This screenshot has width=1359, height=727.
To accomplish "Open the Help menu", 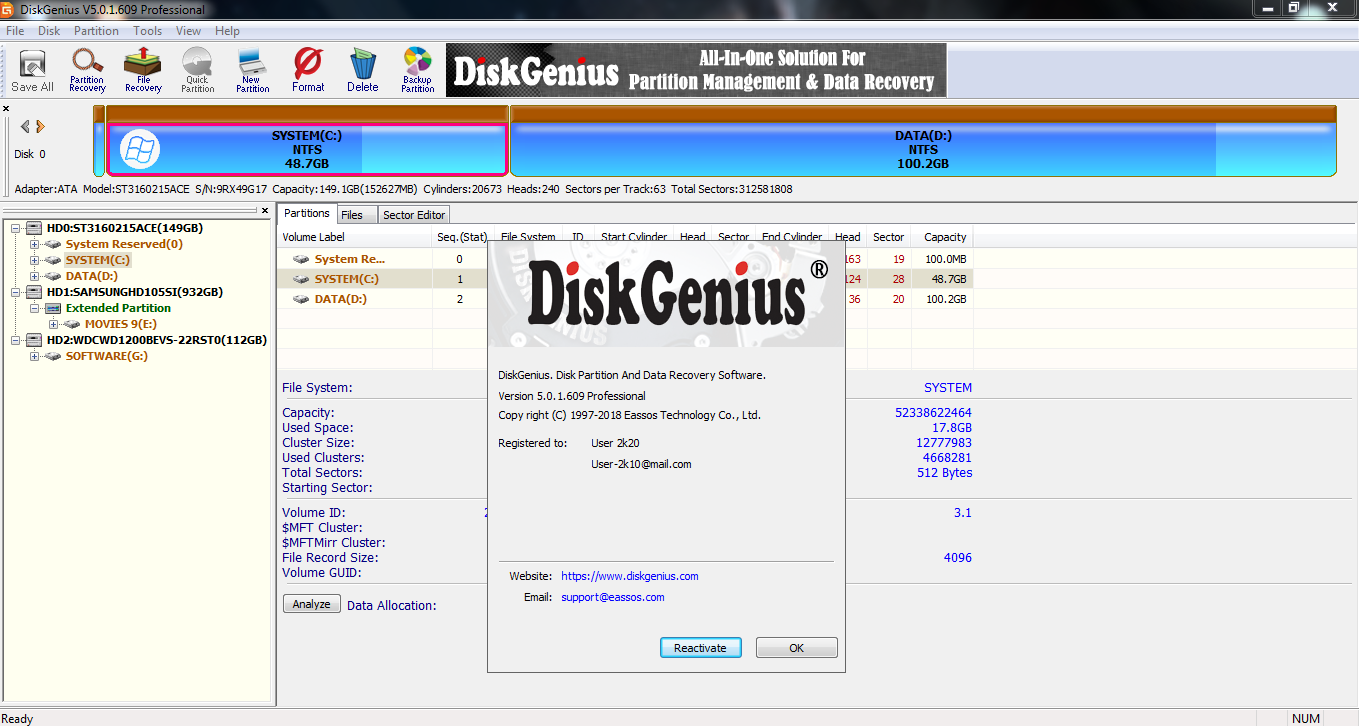I will pos(227,31).
